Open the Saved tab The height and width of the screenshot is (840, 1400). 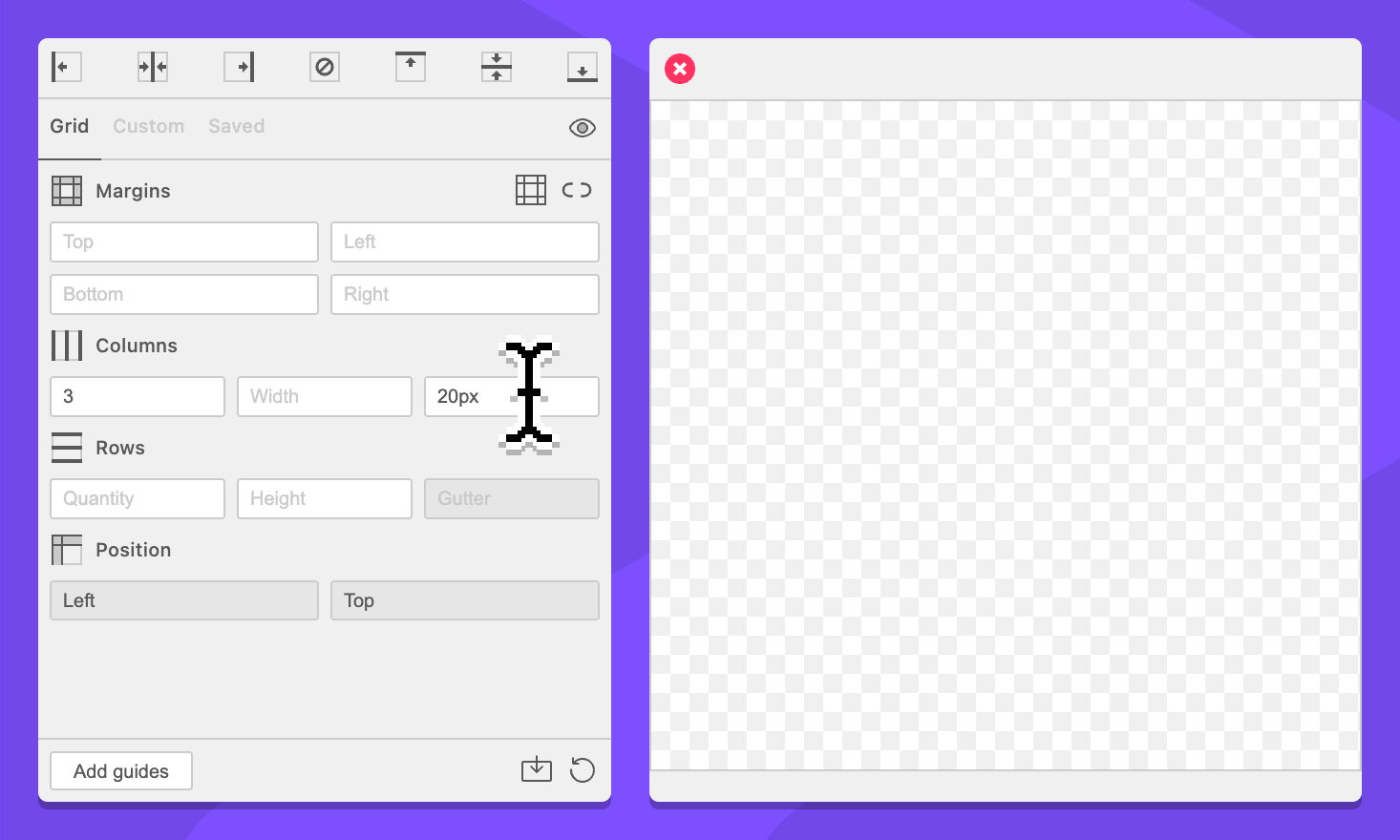(x=237, y=126)
